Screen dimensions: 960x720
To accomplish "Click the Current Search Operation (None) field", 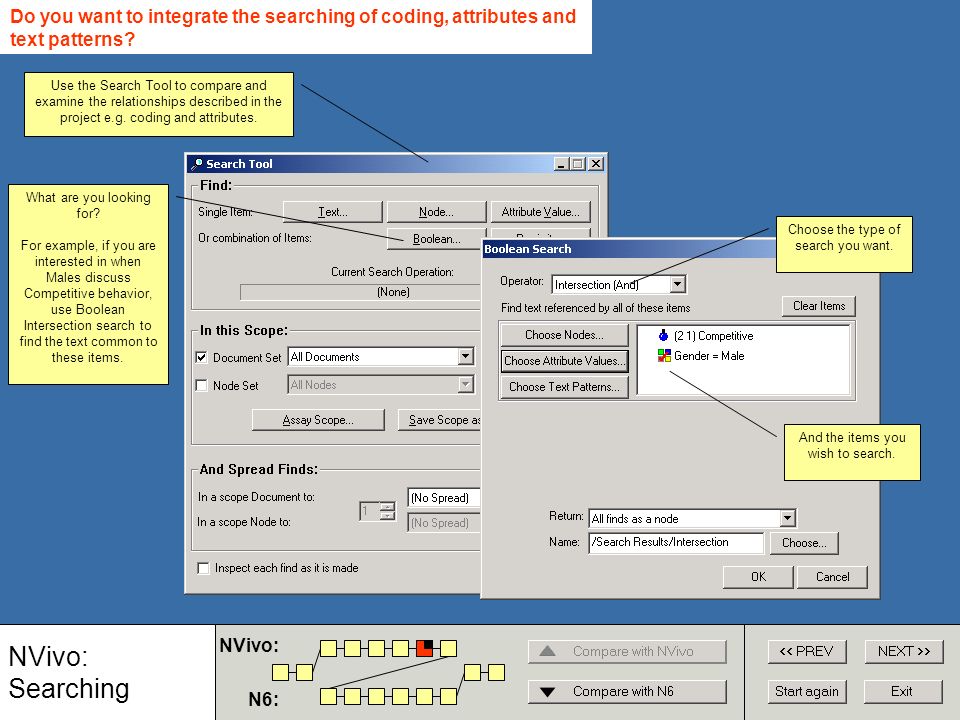I will click(361, 292).
